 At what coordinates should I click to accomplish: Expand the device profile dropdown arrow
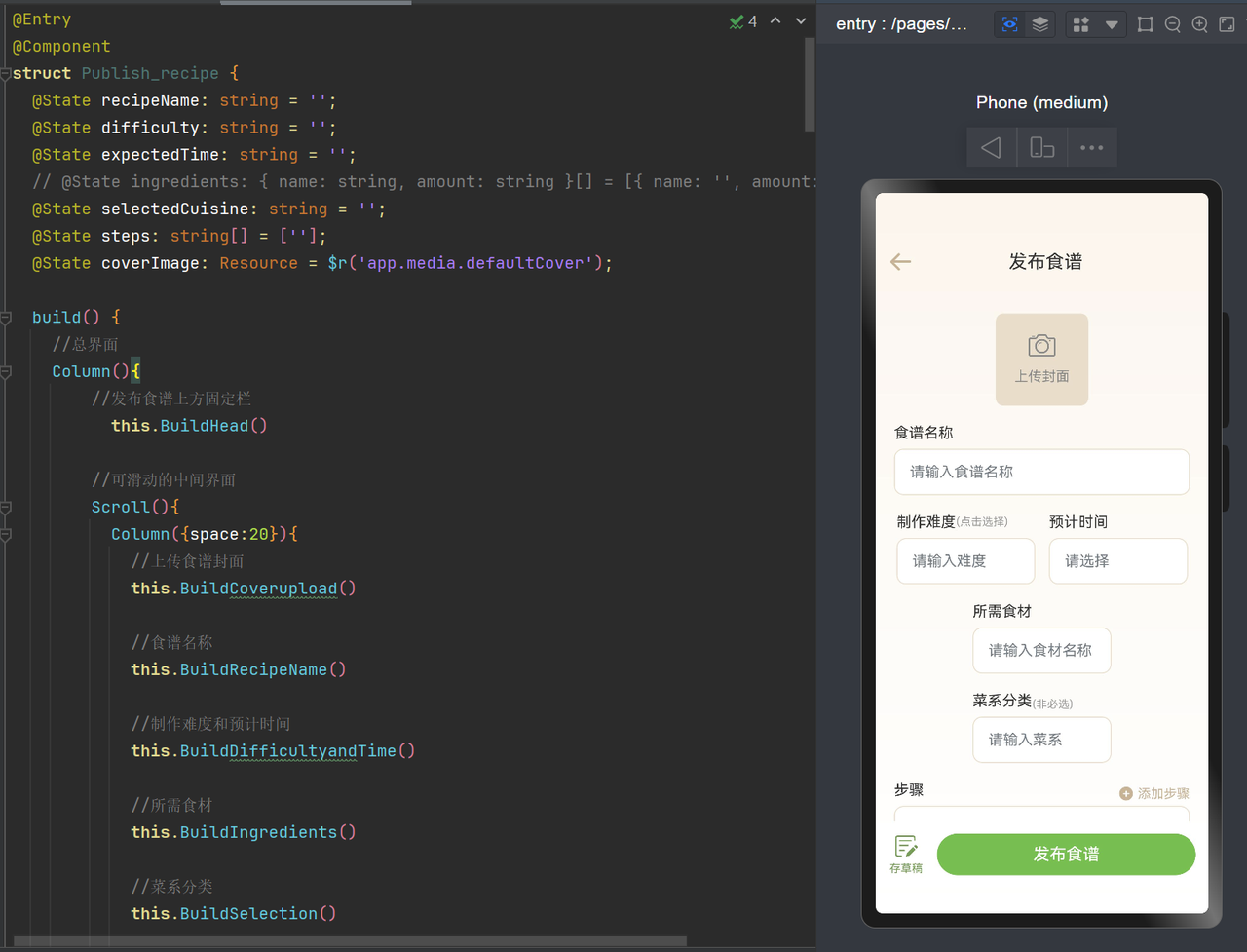pos(1112,25)
